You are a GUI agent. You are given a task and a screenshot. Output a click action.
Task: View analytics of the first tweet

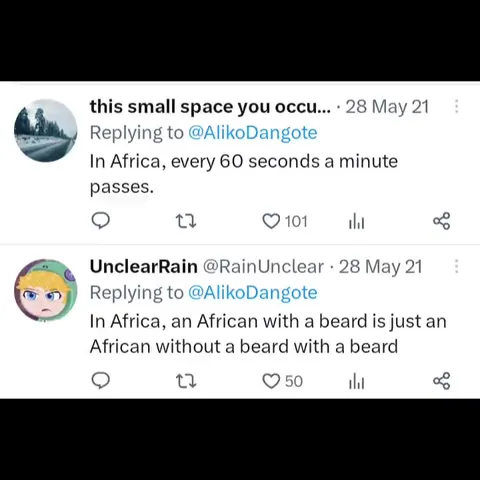point(356,222)
